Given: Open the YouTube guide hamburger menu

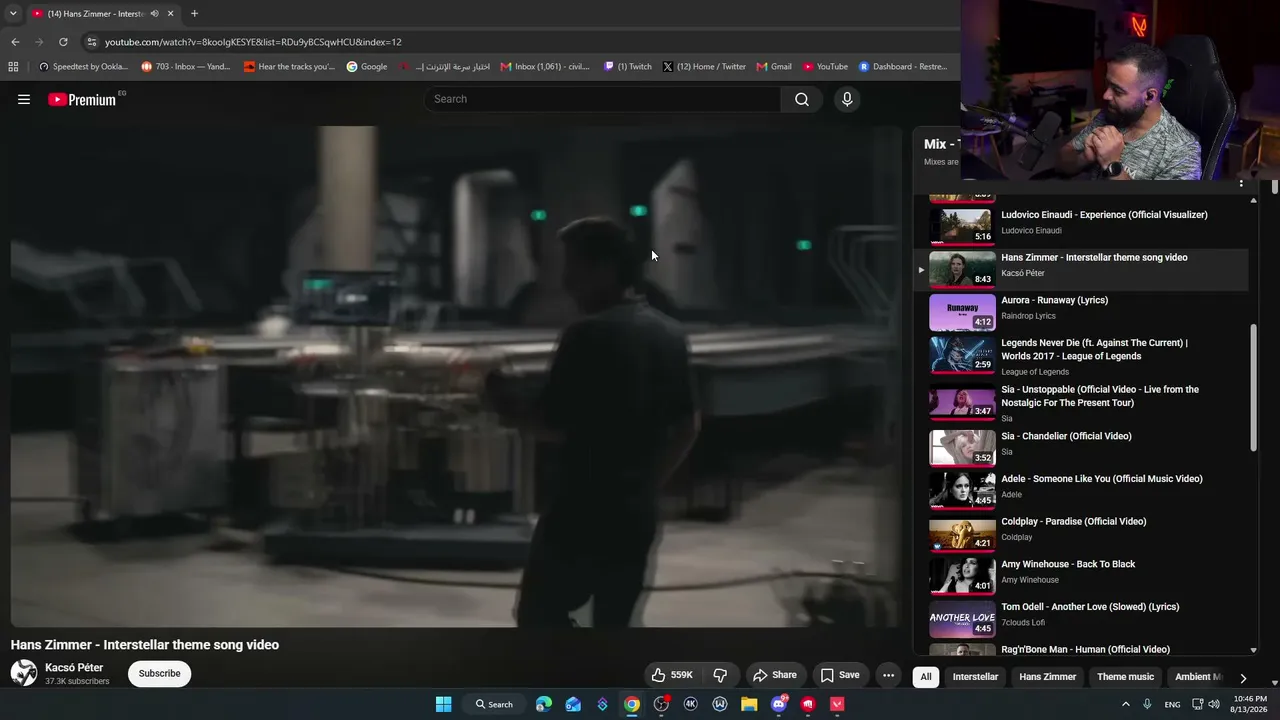Looking at the screenshot, I should (x=24, y=99).
